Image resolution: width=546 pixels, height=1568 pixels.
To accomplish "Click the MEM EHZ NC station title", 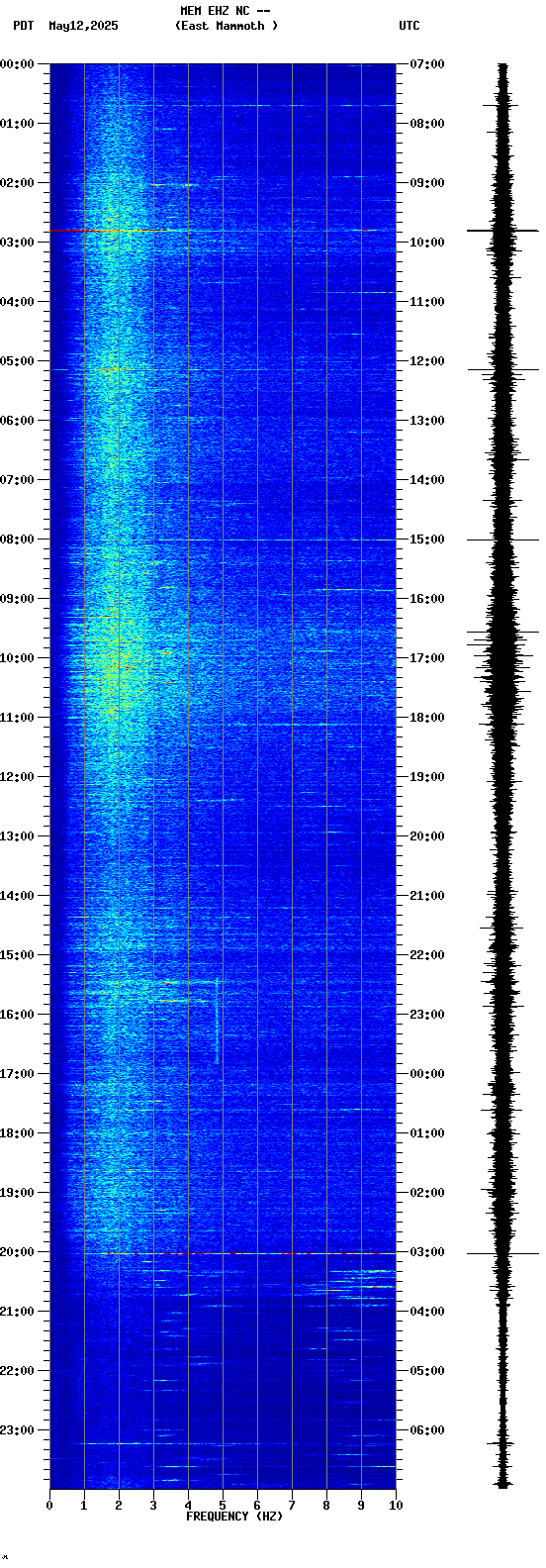I will pyautogui.click(x=226, y=11).
